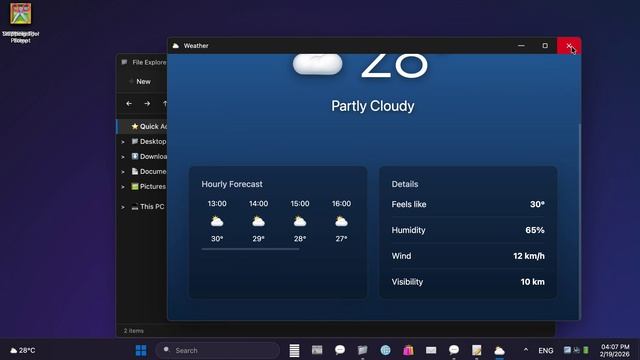The height and width of the screenshot is (360, 640).
Task: Show hidden system tray icons chevron
Action: pos(526,350)
